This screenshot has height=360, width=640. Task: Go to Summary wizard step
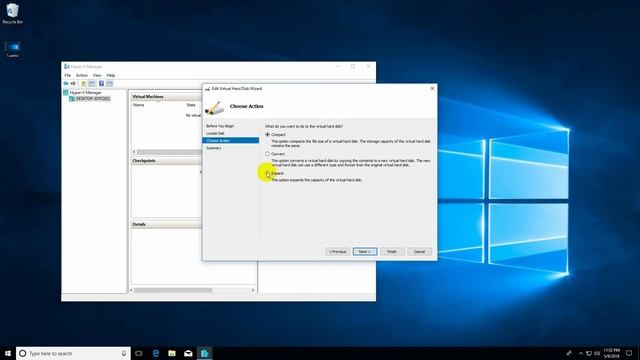[213, 148]
